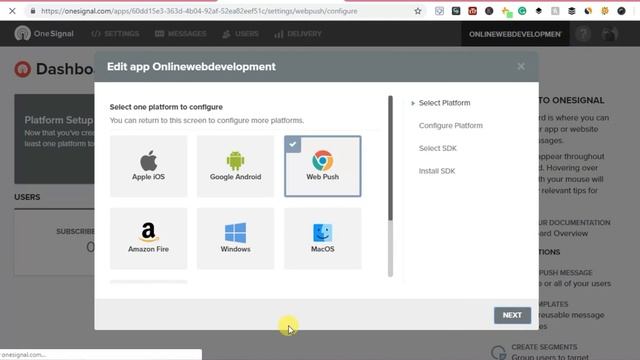Click the Dashboard red icon

pyautogui.click(x=22, y=69)
